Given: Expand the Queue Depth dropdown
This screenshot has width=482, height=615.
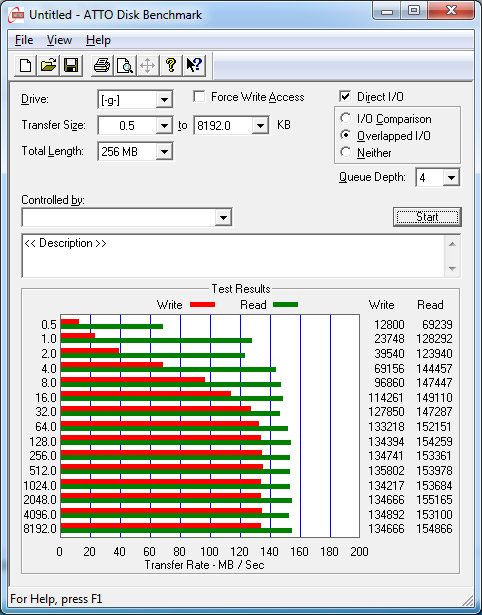Looking at the screenshot, I should tap(451, 178).
